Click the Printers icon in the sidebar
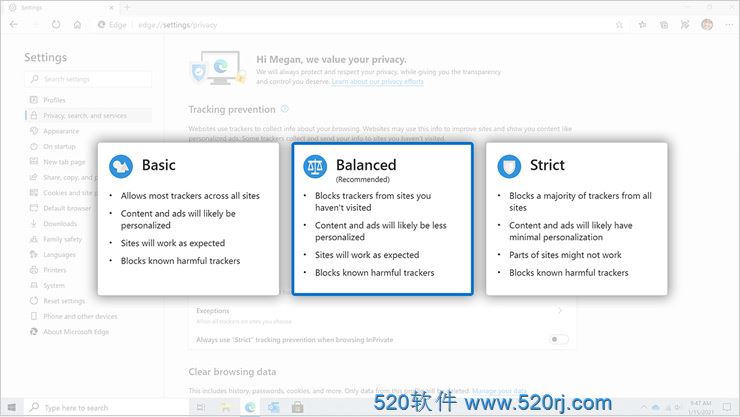 coord(34,270)
